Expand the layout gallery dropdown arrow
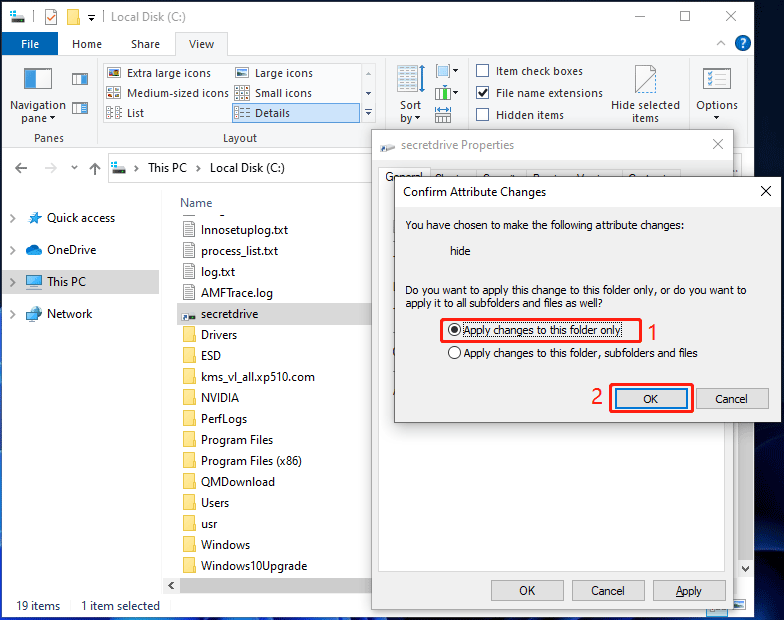Viewport: 784px width, 620px height. pyautogui.click(x=368, y=113)
